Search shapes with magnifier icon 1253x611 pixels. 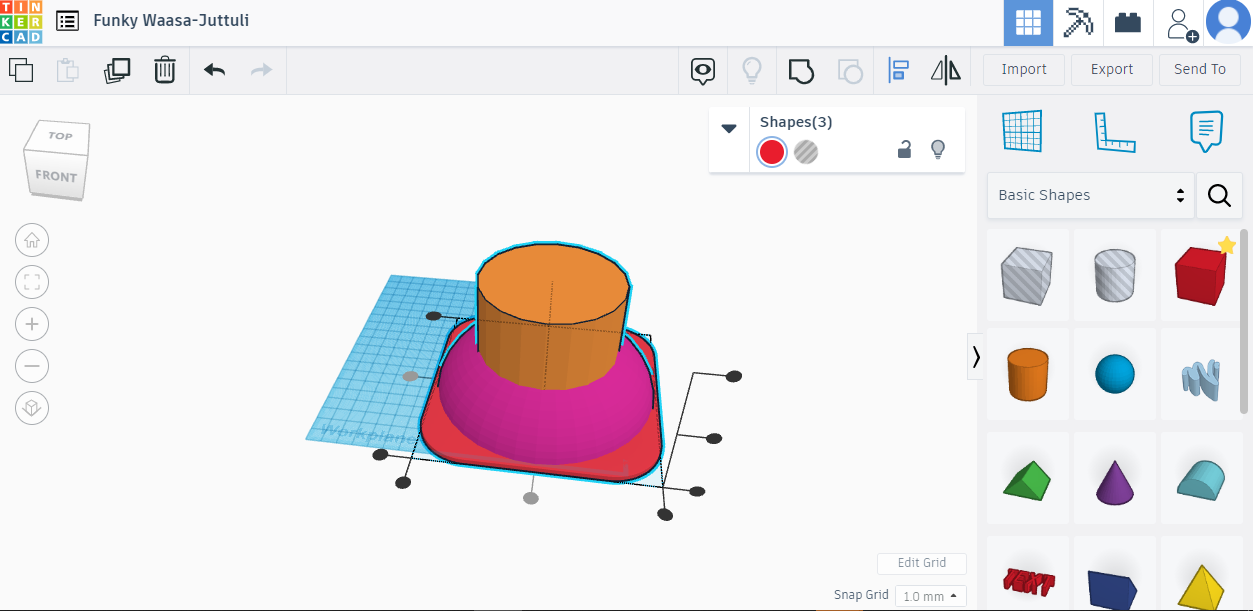(1219, 195)
